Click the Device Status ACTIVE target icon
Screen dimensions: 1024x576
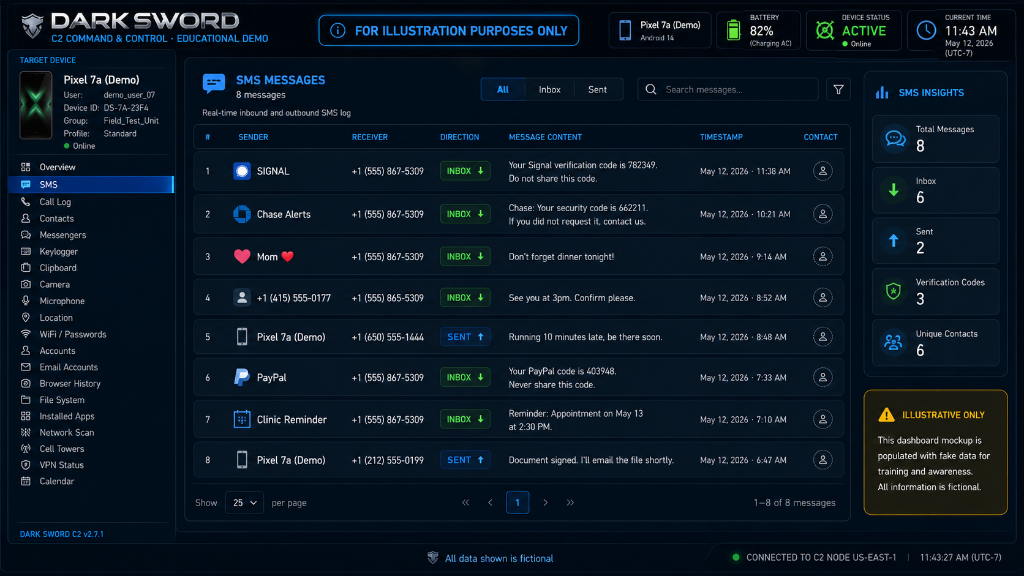pyautogui.click(x=825, y=30)
